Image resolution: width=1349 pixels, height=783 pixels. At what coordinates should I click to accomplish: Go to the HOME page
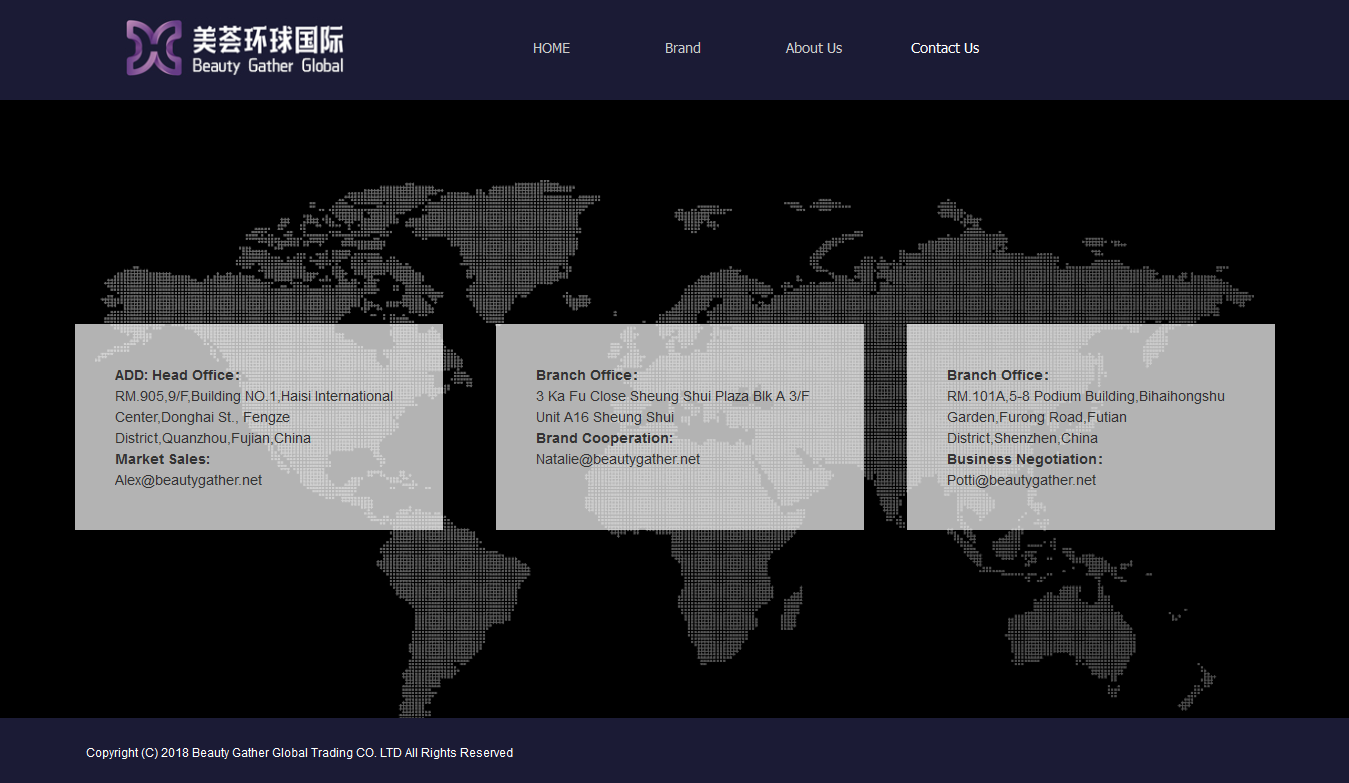(x=551, y=48)
